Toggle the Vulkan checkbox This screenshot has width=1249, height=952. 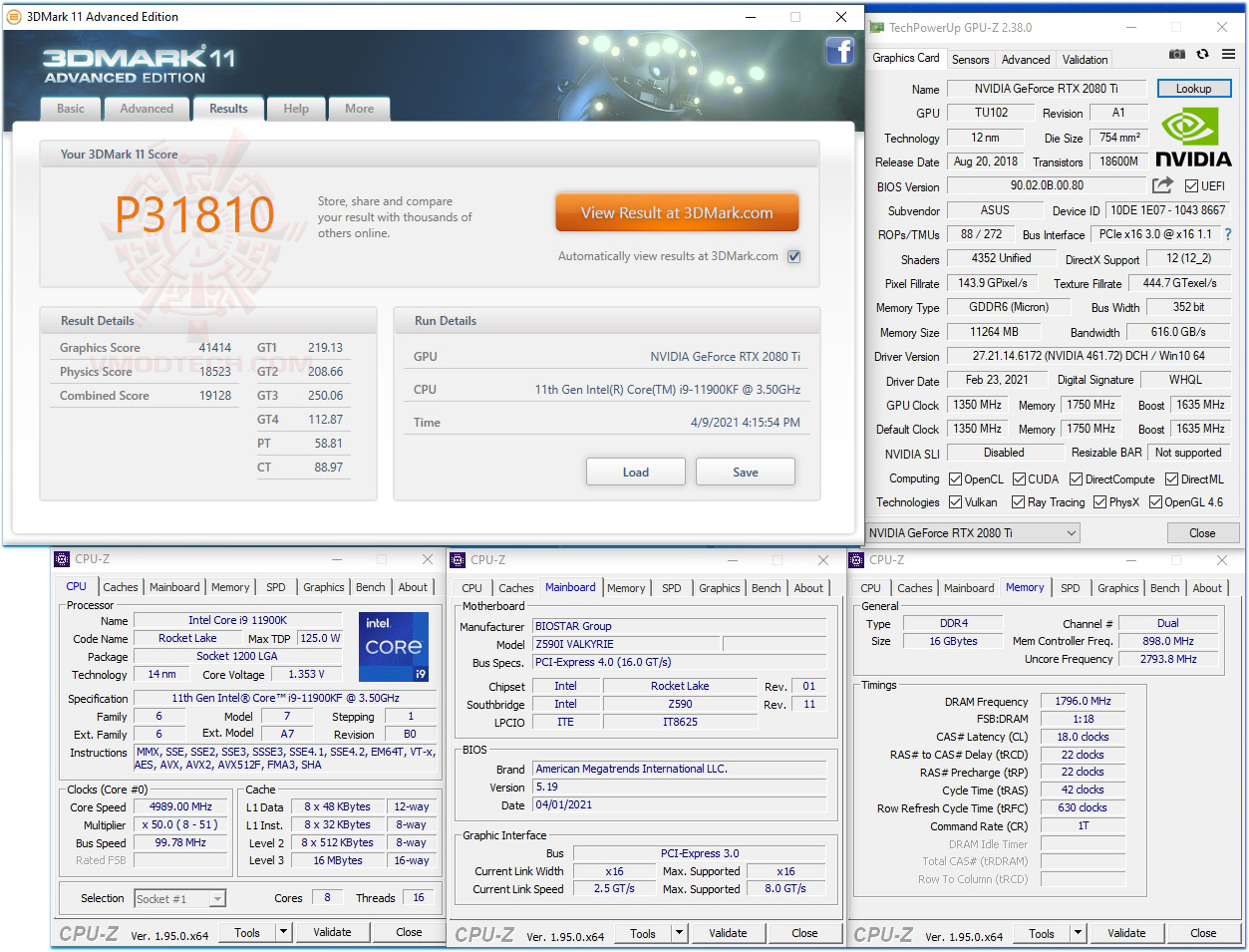click(955, 502)
